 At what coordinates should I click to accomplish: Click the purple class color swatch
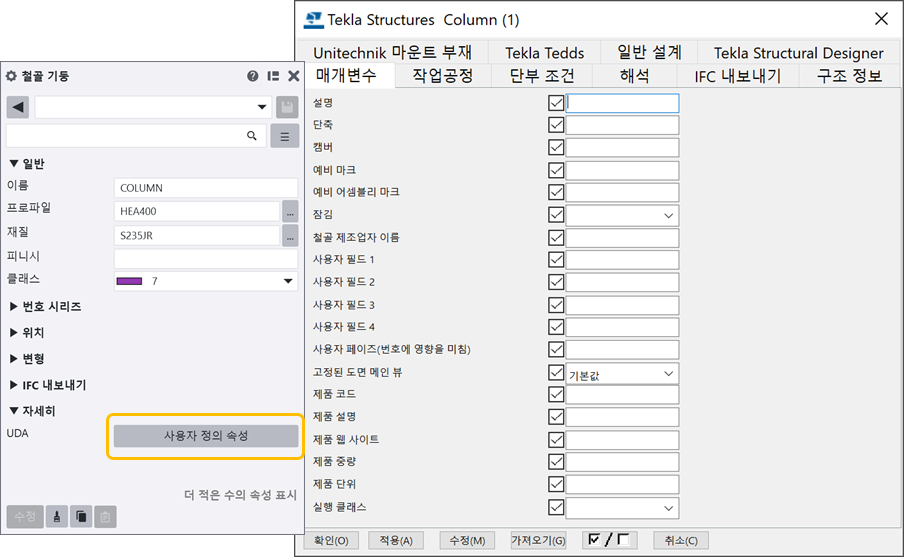[x=130, y=282]
